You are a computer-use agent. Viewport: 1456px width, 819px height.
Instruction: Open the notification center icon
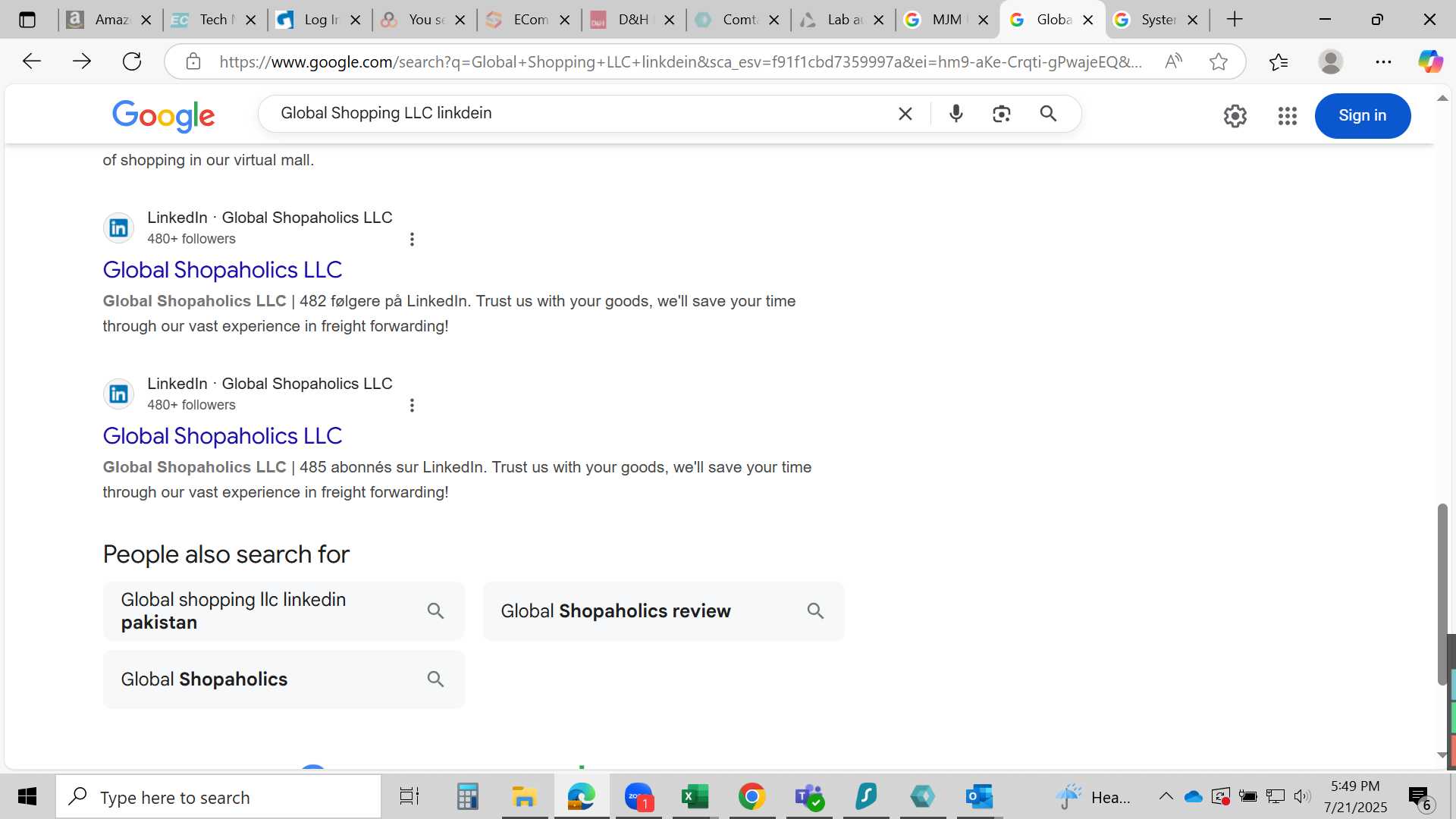click(x=1420, y=797)
